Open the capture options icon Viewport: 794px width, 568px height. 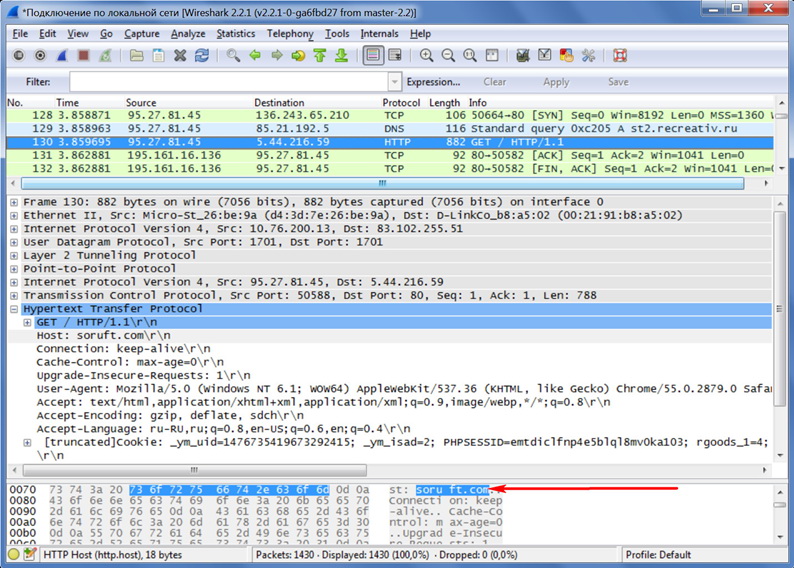point(40,56)
